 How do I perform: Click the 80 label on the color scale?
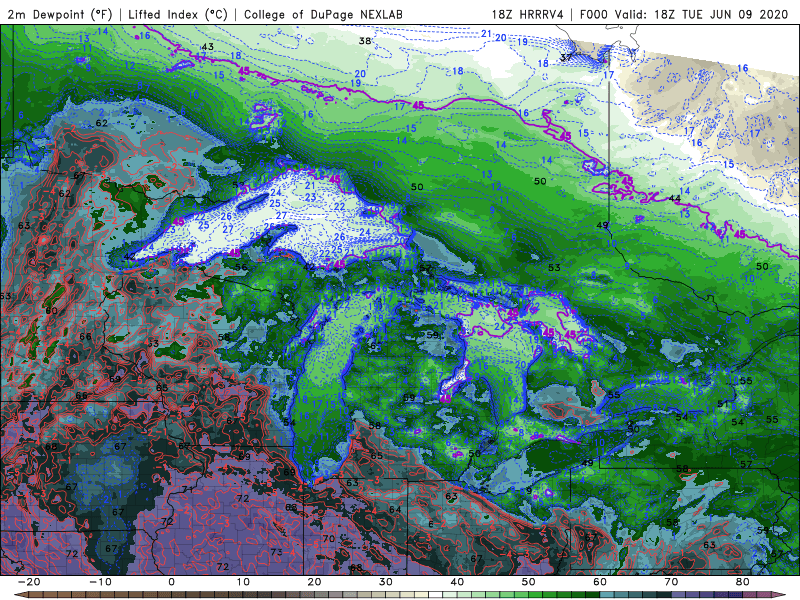743,582
